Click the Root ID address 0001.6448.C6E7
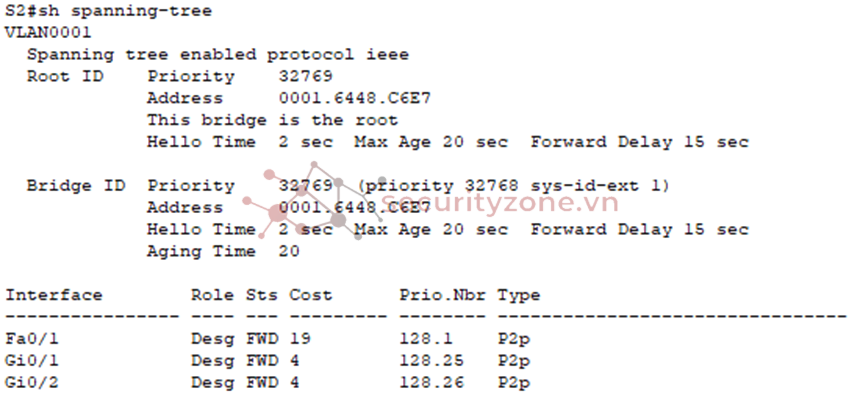860x400 pixels. (x=354, y=98)
